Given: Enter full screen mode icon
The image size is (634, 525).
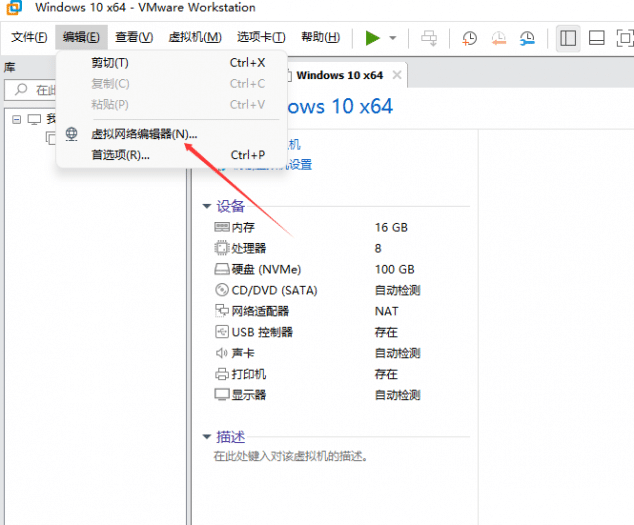Looking at the screenshot, I should tap(625, 38).
